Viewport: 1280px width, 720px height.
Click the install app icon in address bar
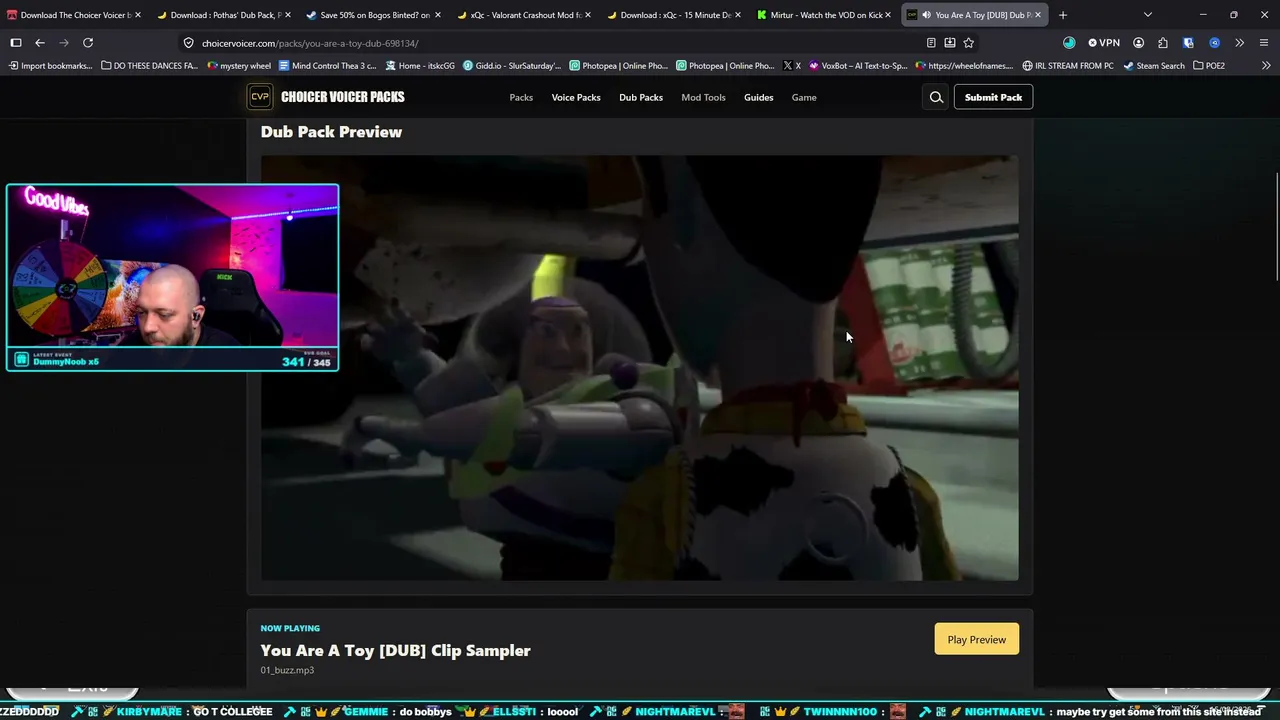tap(950, 43)
